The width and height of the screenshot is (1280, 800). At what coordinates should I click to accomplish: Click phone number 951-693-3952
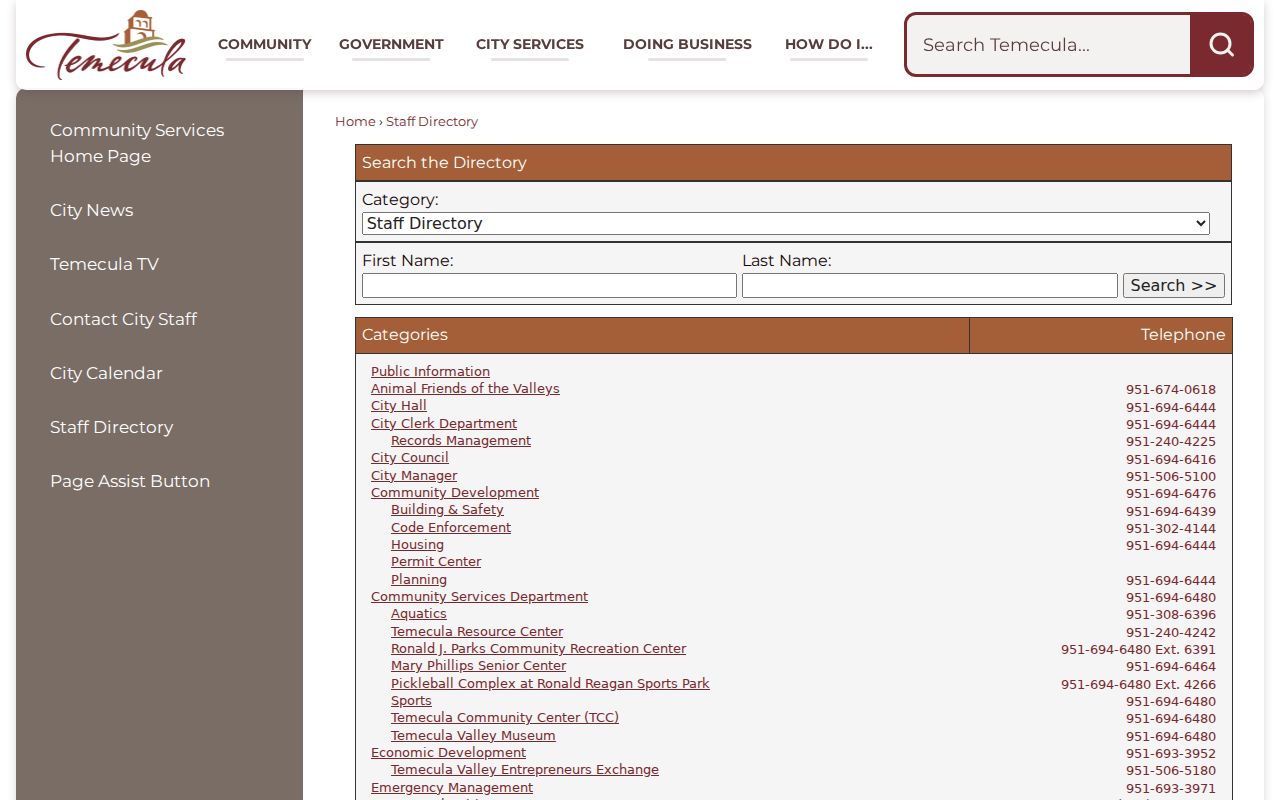[x=1171, y=753]
